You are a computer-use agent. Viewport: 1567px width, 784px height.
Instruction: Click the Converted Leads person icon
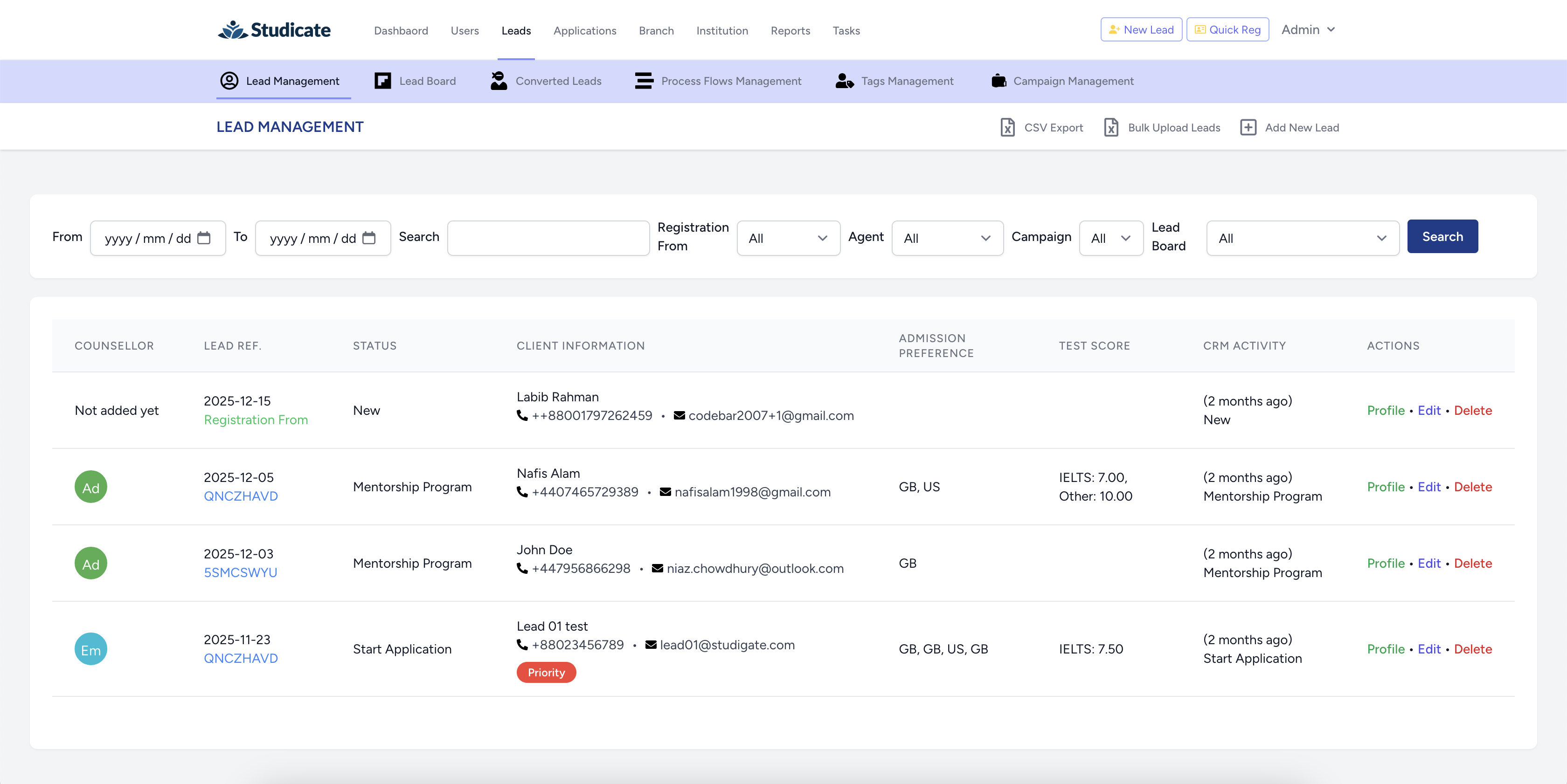pos(499,81)
